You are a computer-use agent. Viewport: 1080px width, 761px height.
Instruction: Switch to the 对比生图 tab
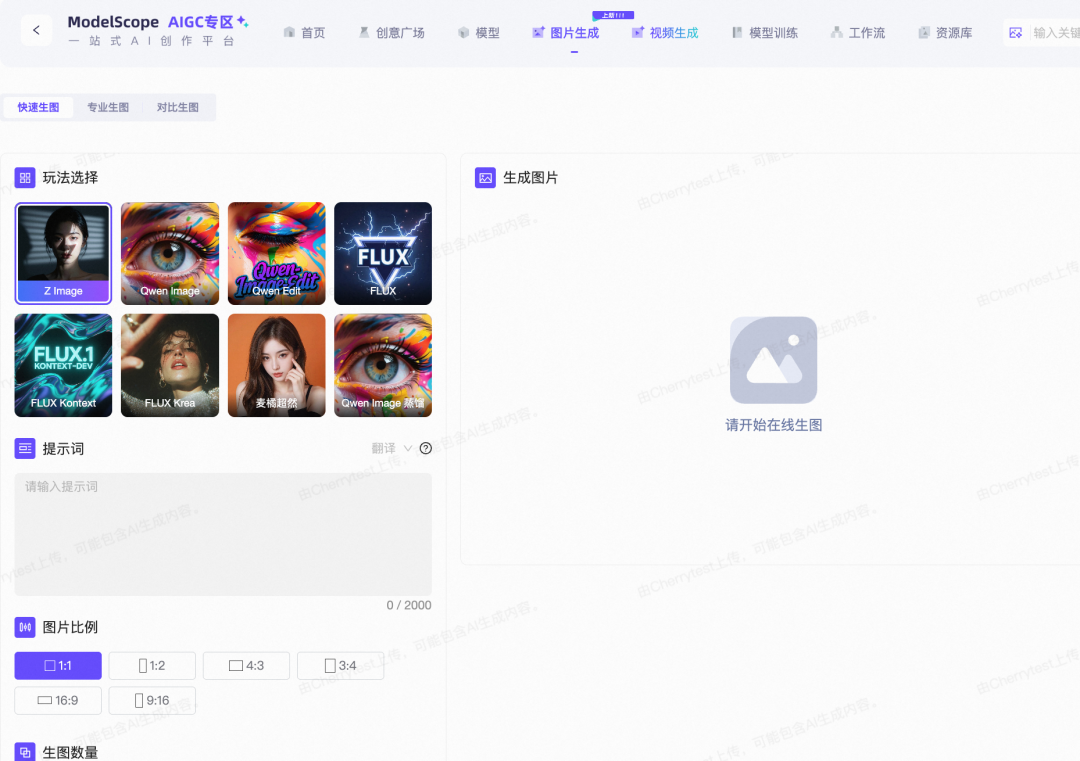click(178, 107)
